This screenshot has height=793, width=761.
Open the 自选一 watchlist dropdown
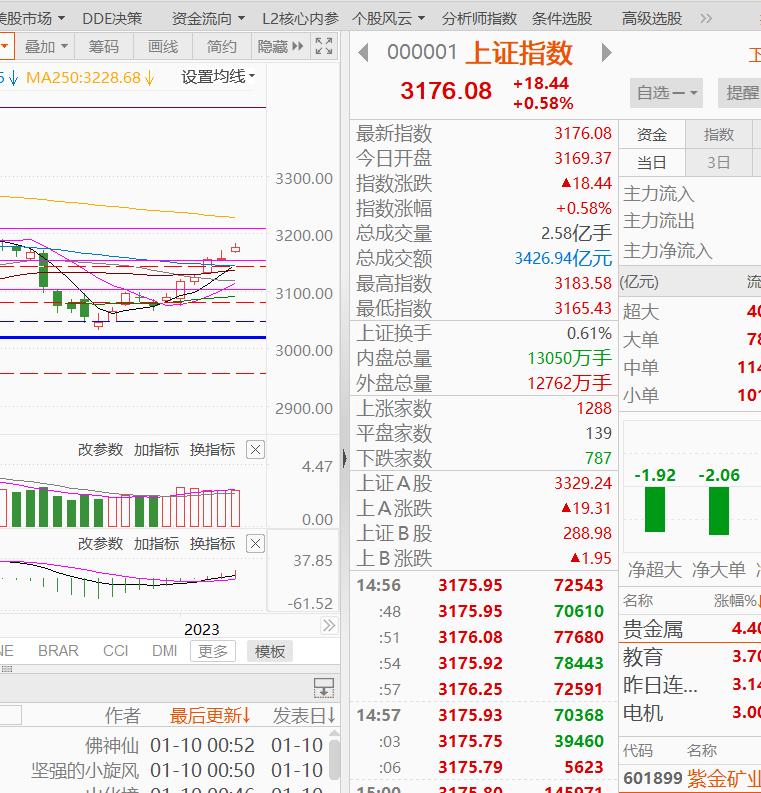[x=666, y=93]
